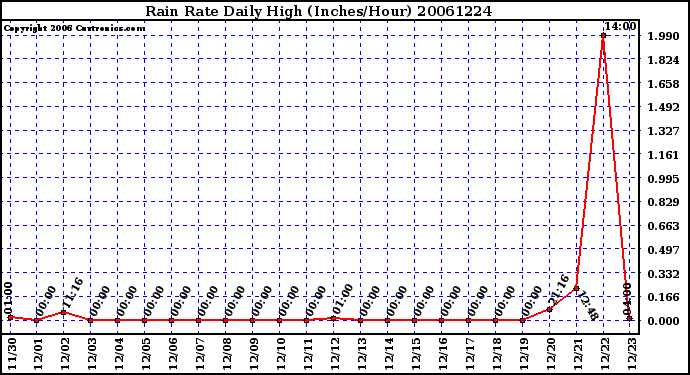Screen dimensions: 690x375
Task: Click the data point marker for 11/30
Action: tap(10, 317)
